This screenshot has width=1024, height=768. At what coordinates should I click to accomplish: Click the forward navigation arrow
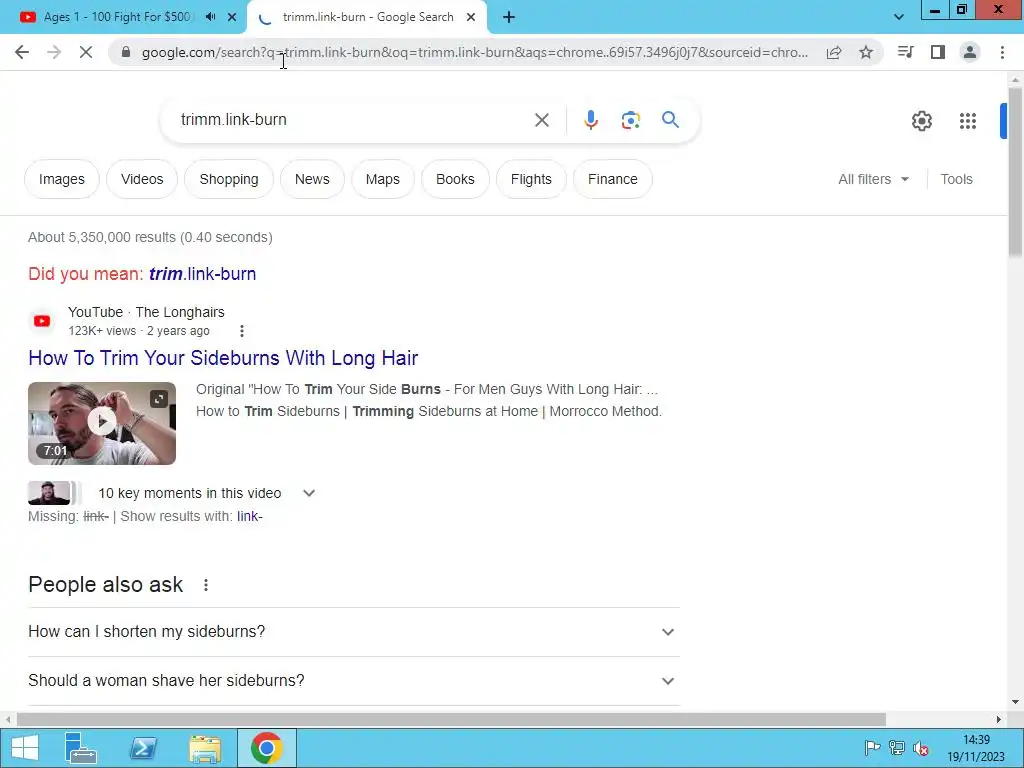point(54,52)
